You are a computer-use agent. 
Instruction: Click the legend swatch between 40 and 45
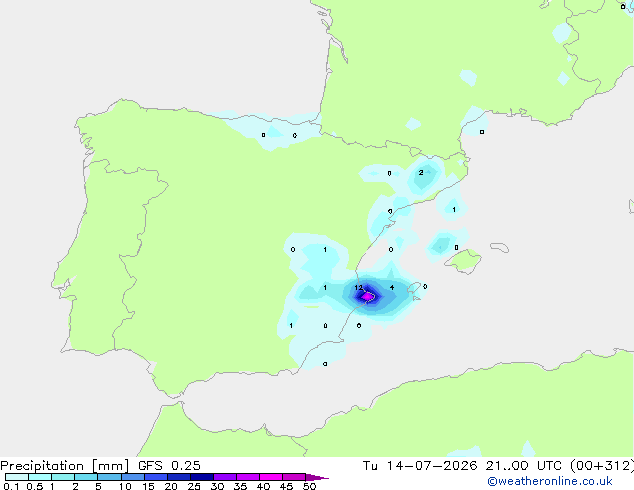point(271,477)
